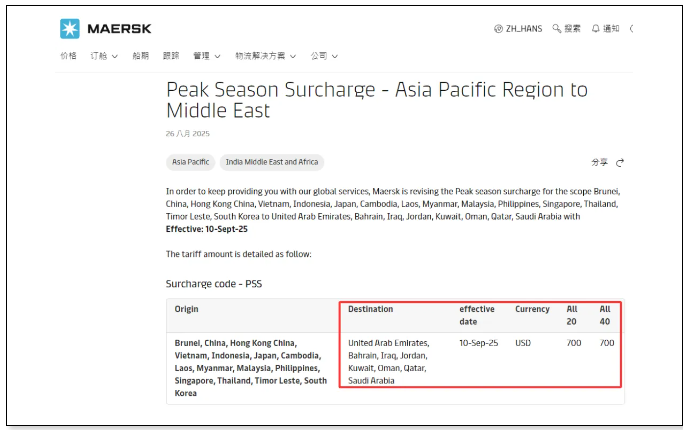Viewport: 687px width, 430px height.
Task: Click the All 40 column header
Action: 605,315
